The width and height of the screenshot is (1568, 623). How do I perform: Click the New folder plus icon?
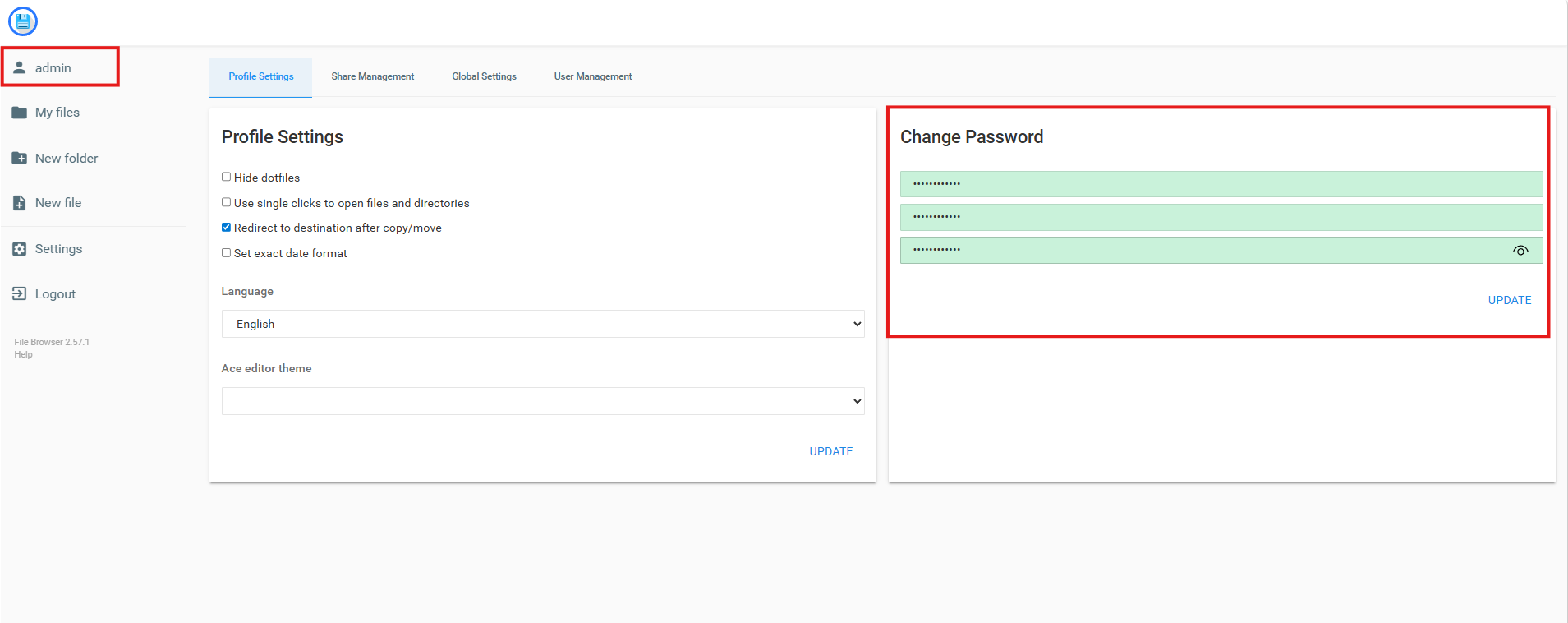click(x=20, y=158)
